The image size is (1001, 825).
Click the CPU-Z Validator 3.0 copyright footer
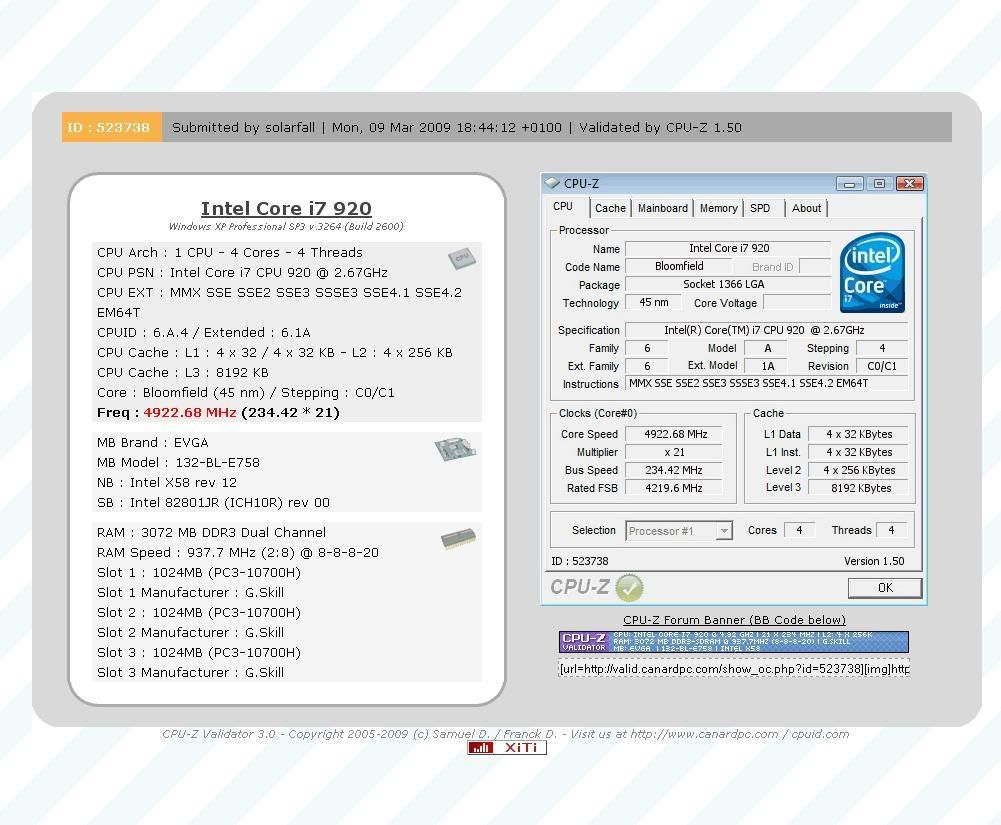coord(506,734)
